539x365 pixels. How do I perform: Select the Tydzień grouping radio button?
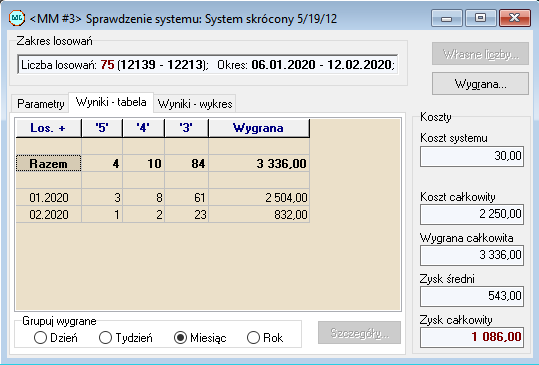[x=125, y=338]
